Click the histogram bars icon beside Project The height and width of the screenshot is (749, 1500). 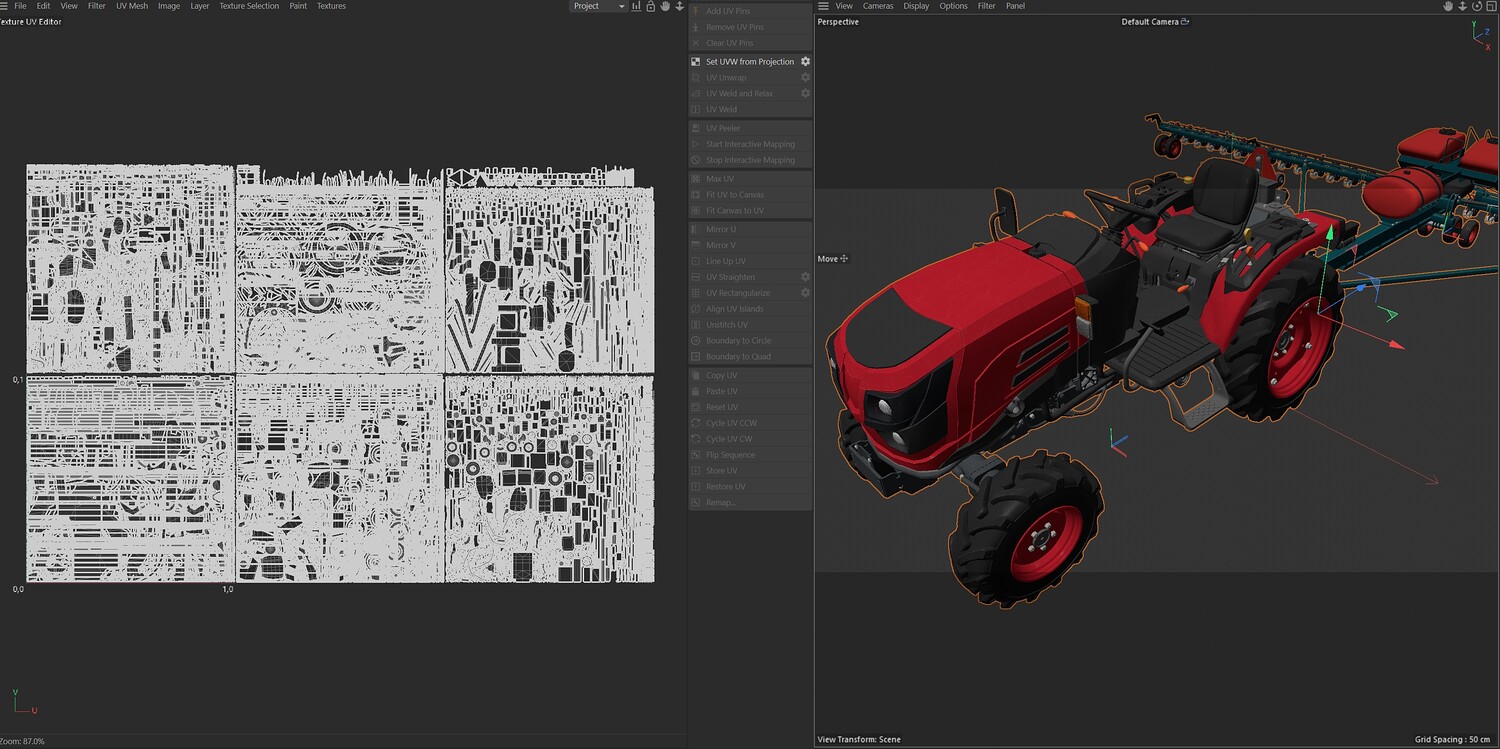click(637, 6)
